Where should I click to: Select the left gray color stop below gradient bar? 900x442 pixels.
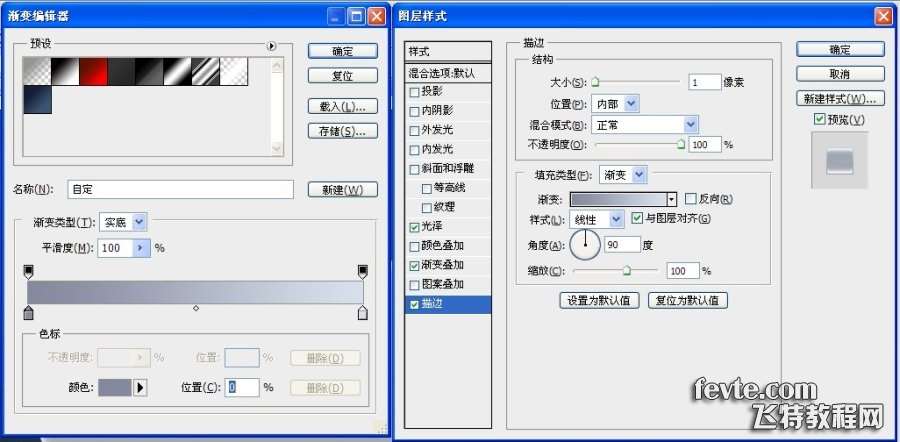tap(29, 312)
